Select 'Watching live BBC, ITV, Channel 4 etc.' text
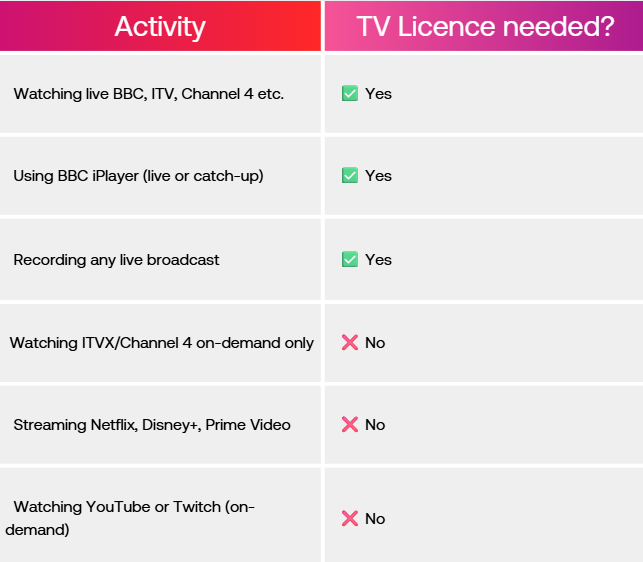 (149, 94)
